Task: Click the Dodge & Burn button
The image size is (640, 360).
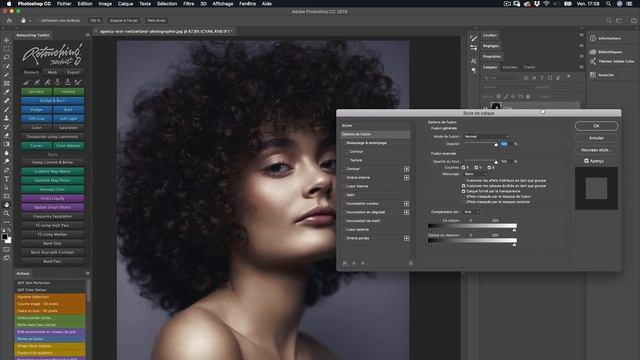Action: tap(52, 100)
